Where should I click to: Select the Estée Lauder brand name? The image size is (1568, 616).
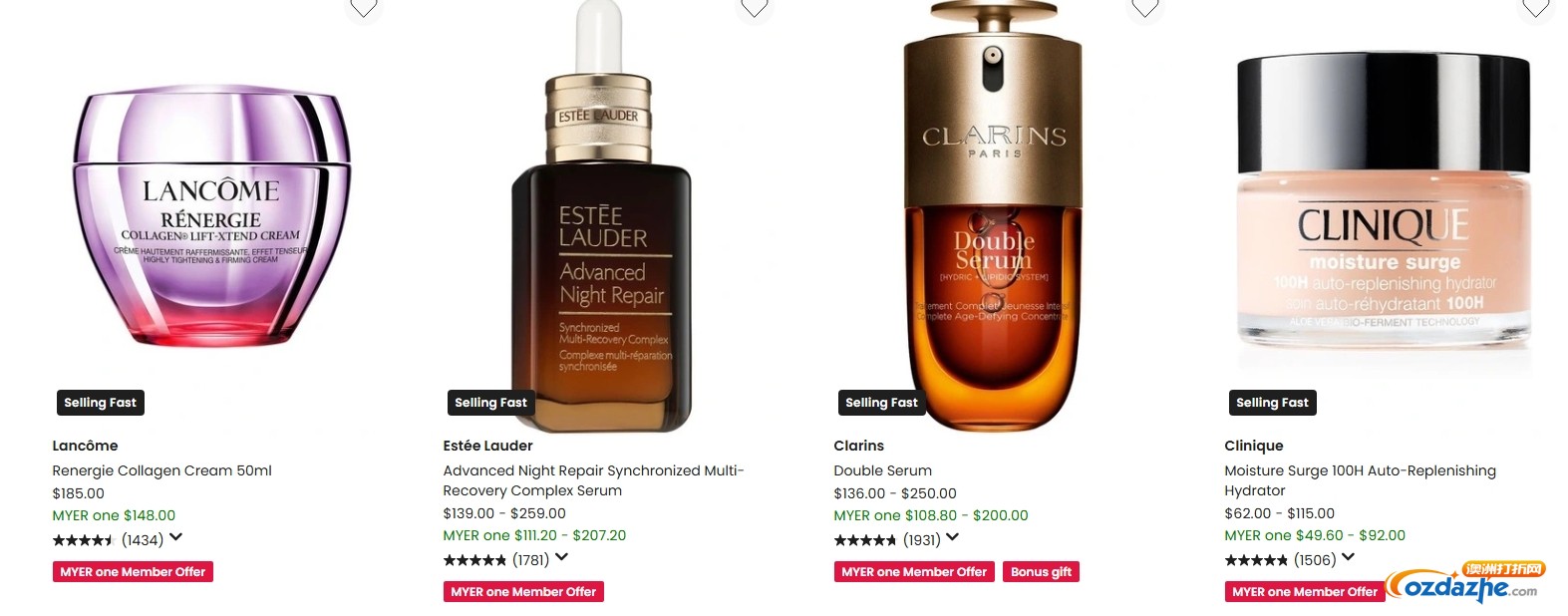(x=487, y=446)
